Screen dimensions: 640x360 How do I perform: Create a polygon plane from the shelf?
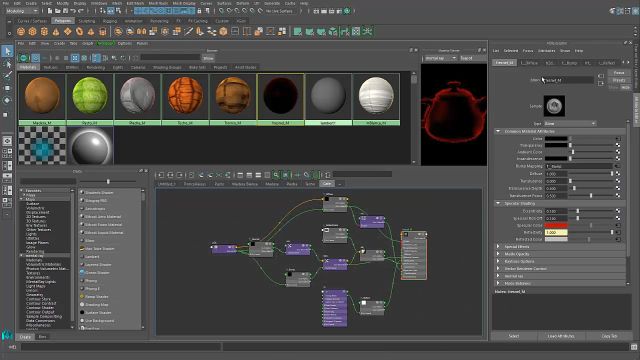click(x=68, y=31)
